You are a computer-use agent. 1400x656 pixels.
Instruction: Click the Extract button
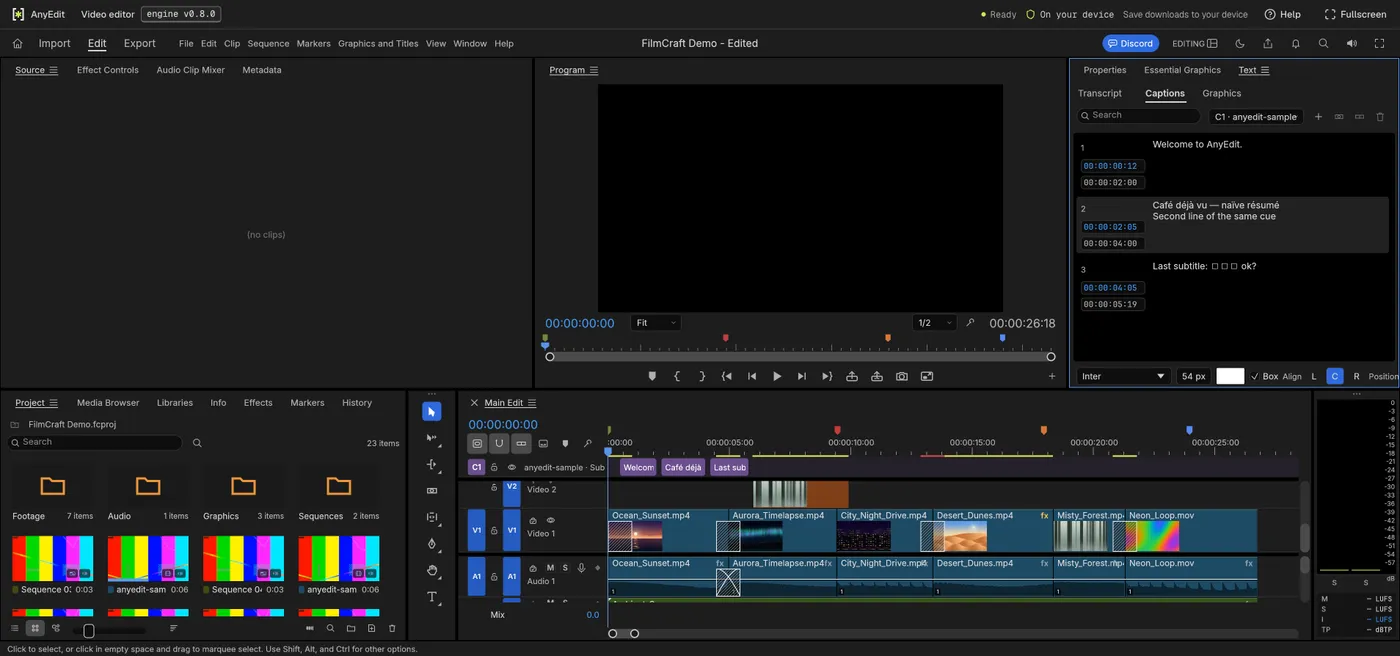coord(877,376)
